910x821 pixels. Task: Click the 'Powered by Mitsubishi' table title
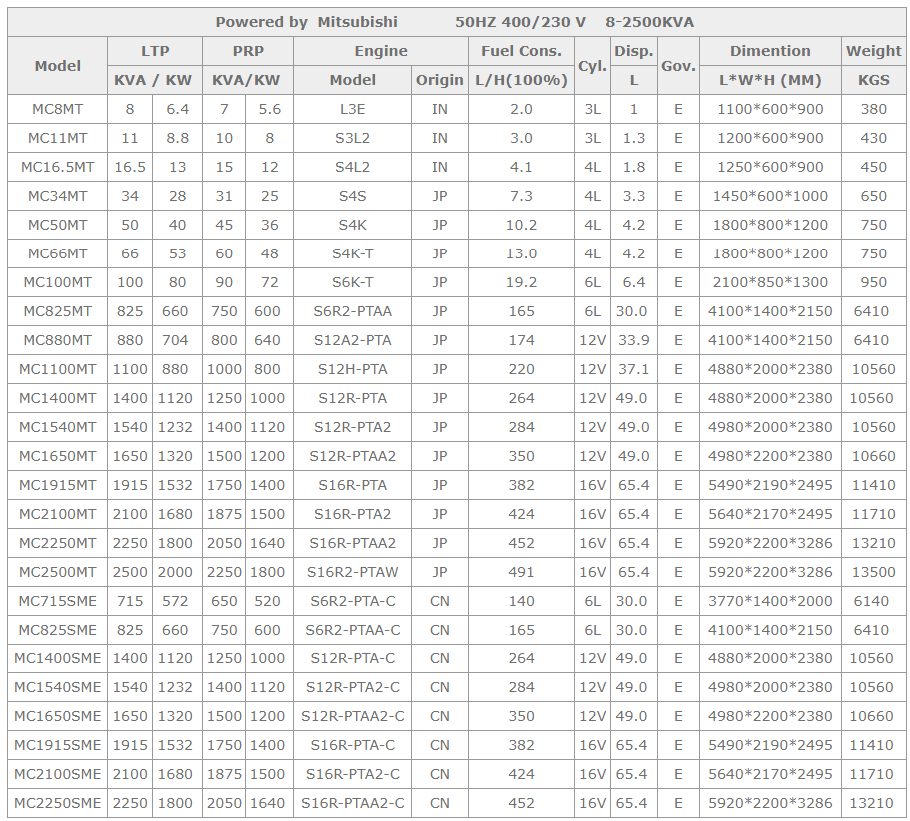pos(306,22)
